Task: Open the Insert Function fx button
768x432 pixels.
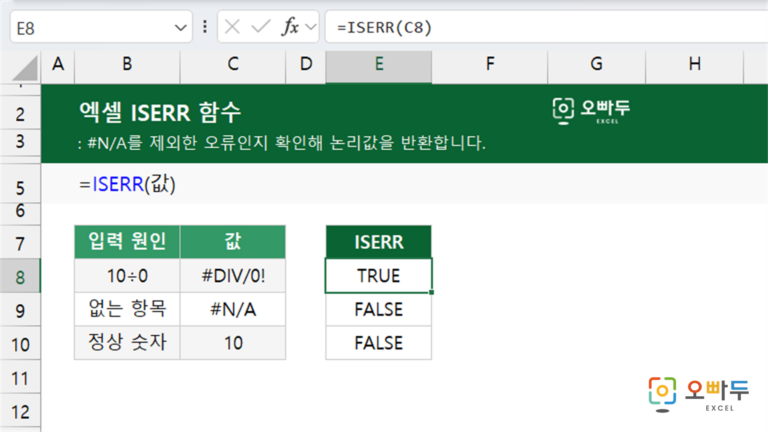Action: 290,27
